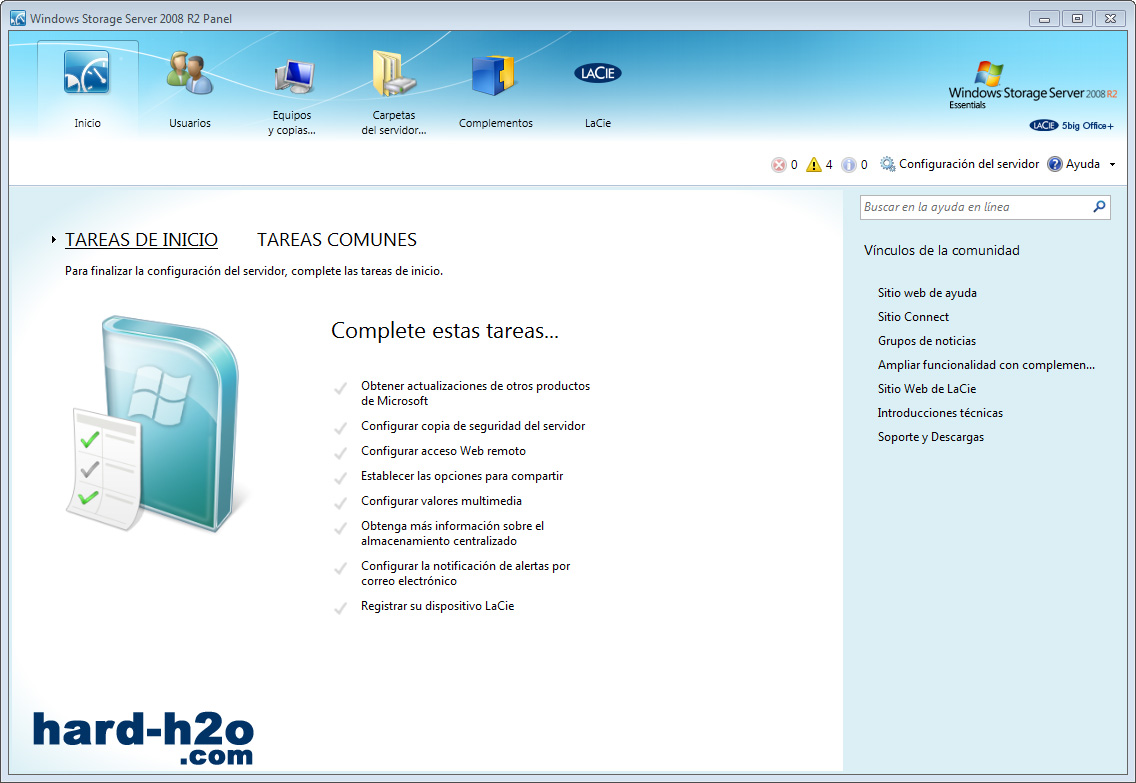Image resolution: width=1136 pixels, height=783 pixels.
Task: Toggle checkmark for almacenamiento centralizado task
Action: click(x=341, y=528)
